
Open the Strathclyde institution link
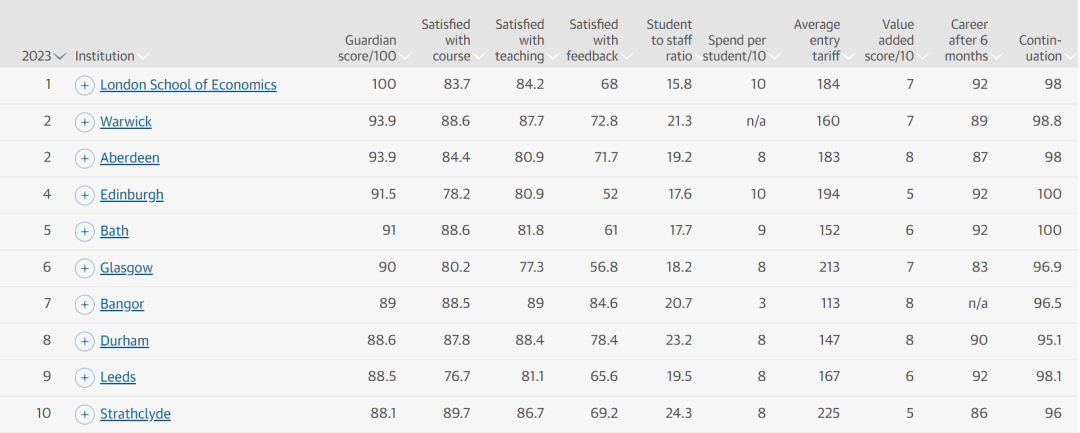(x=135, y=414)
